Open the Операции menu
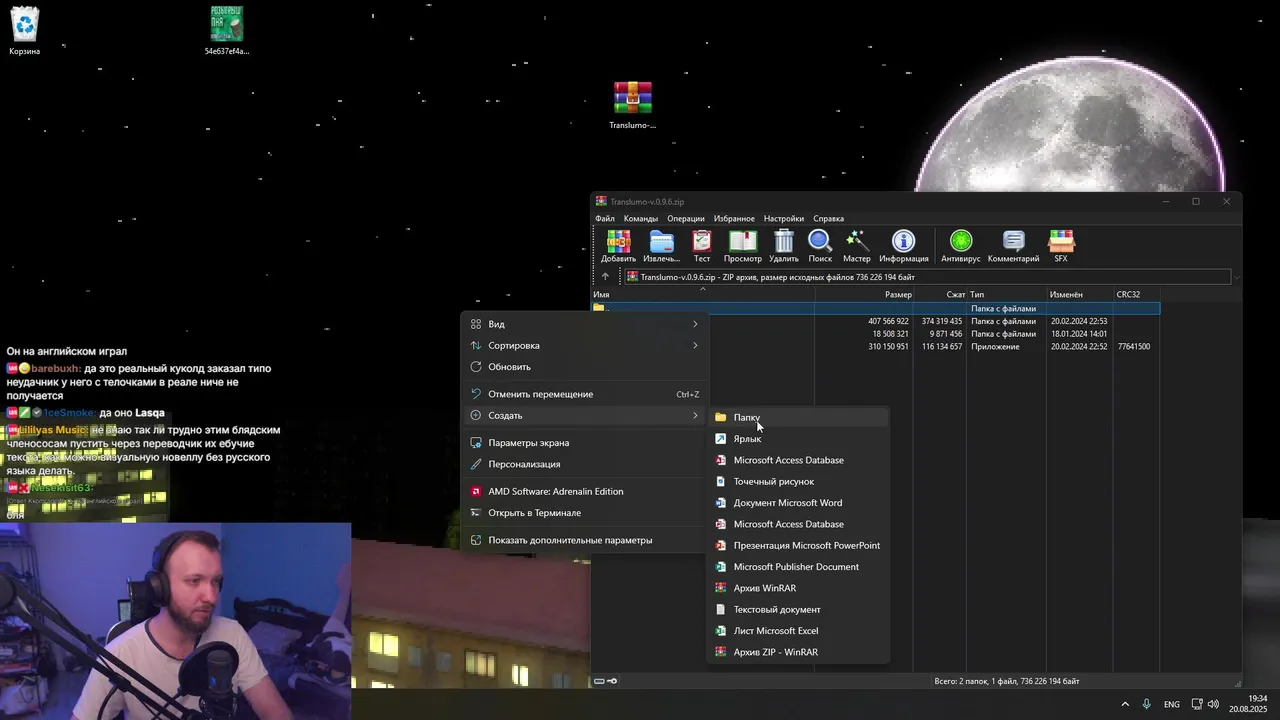 [686, 218]
